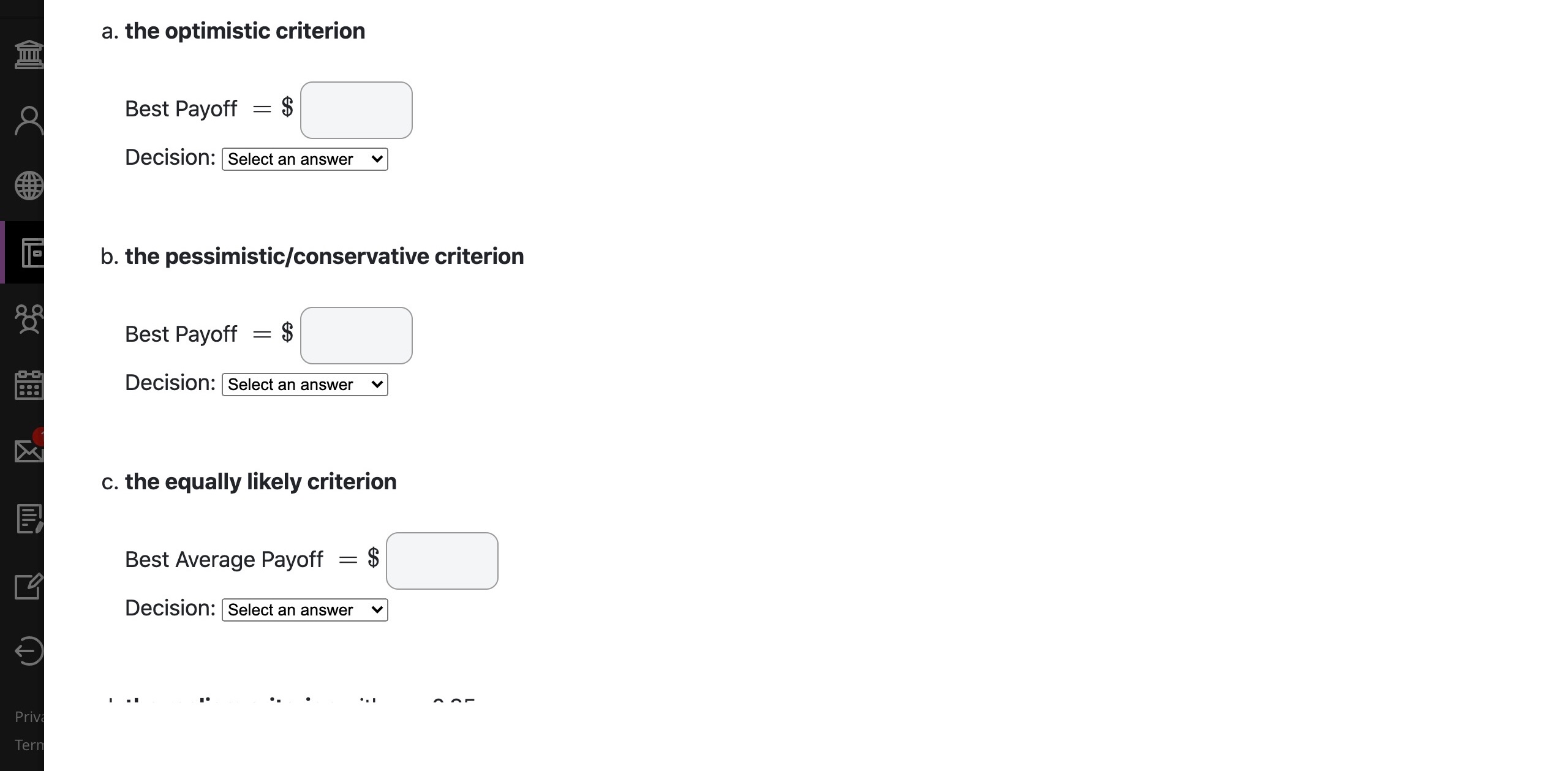Open the Decision dropdown under equally likely criterion
Viewport: 1568px width, 771px height.
click(x=304, y=609)
